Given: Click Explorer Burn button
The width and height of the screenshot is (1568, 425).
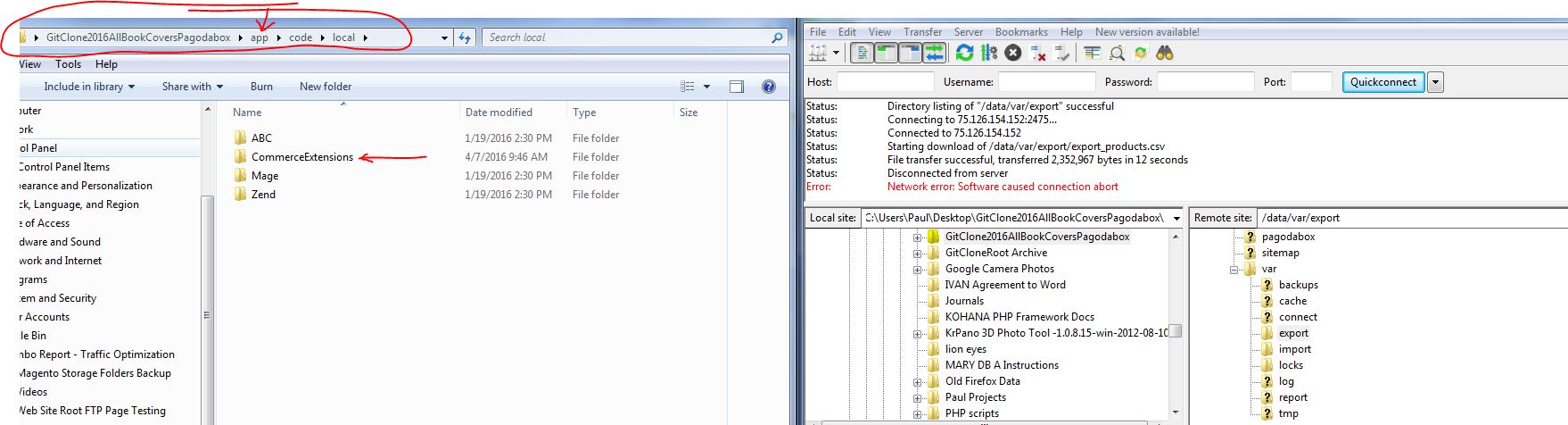Looking at the screenshot, I should 261,87.
